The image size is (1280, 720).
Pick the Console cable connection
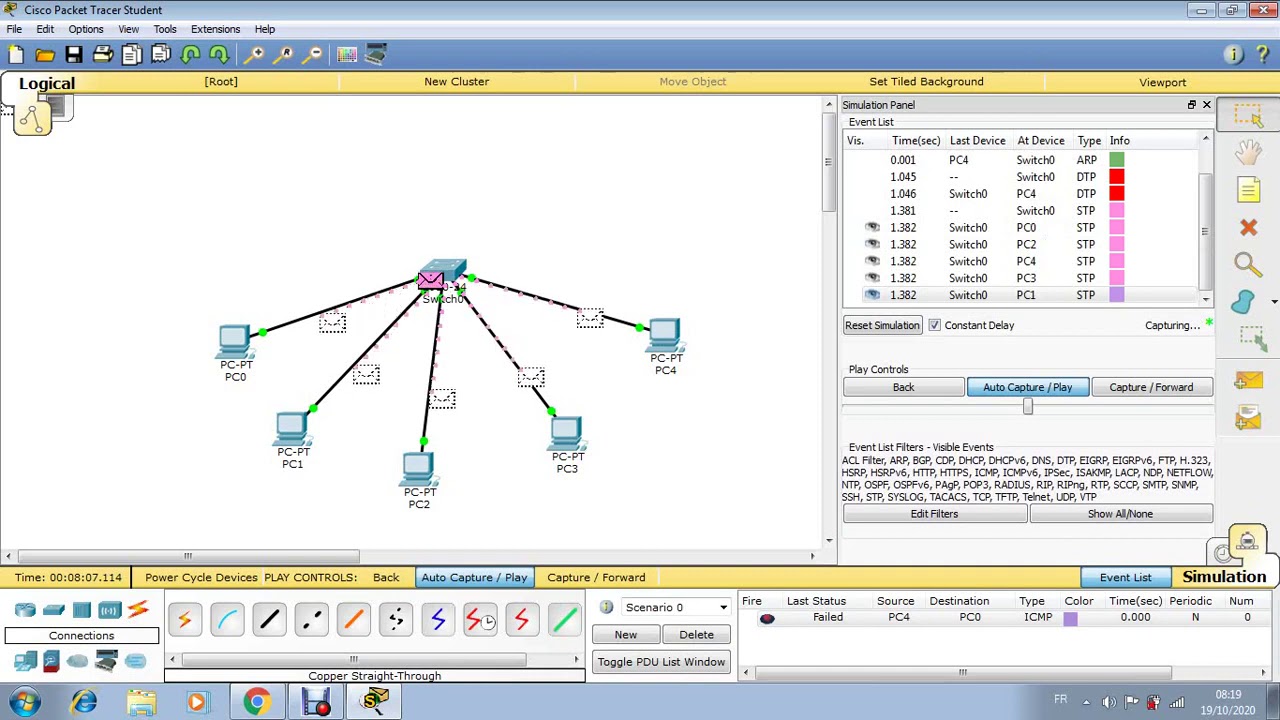click(x=227, y=621)
